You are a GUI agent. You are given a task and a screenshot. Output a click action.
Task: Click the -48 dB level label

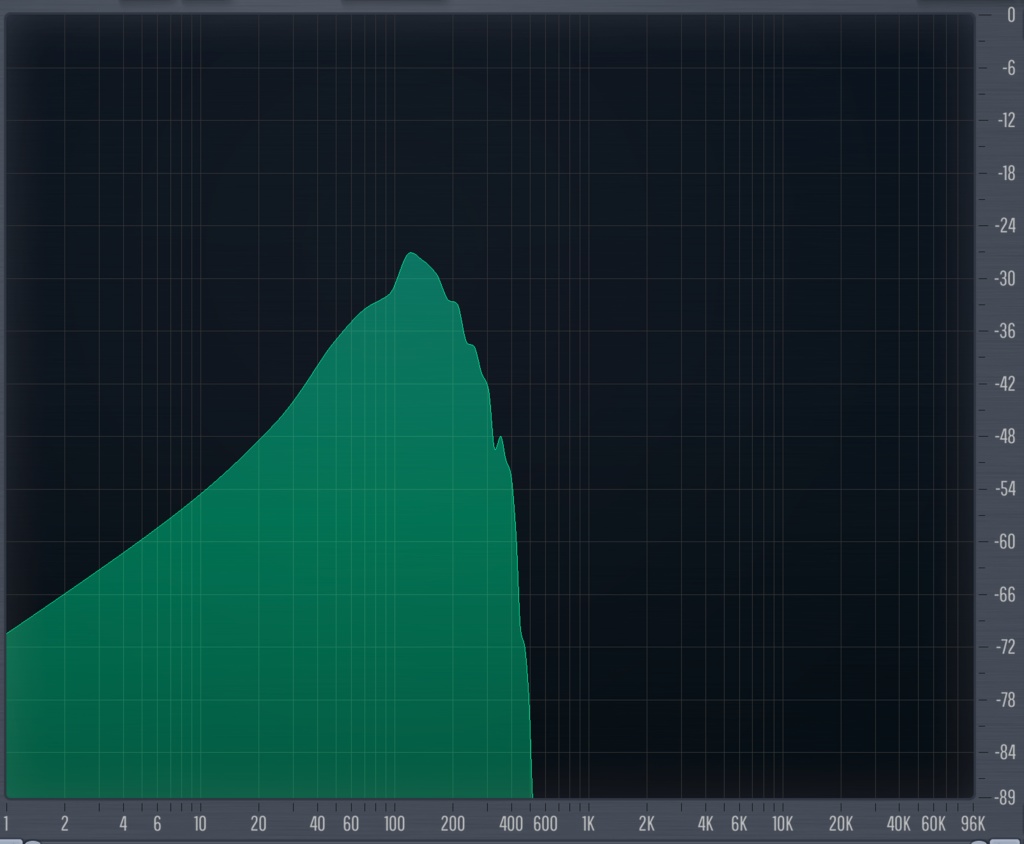pos(1006,436)
